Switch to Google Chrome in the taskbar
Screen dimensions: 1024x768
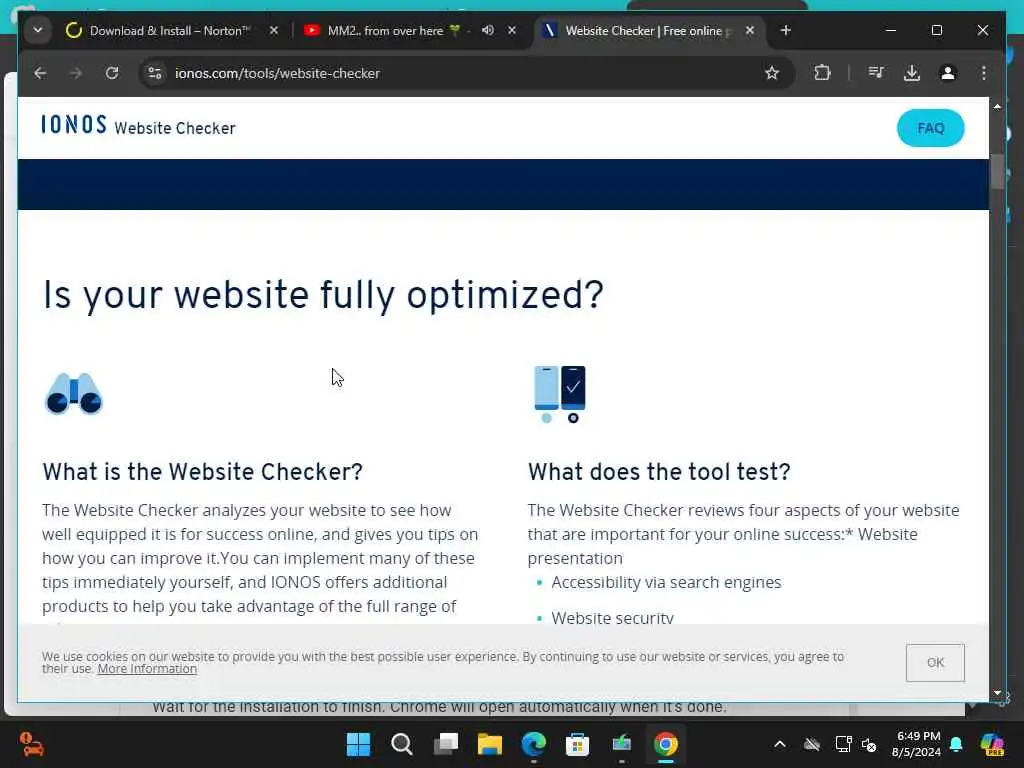coord(665,744)
